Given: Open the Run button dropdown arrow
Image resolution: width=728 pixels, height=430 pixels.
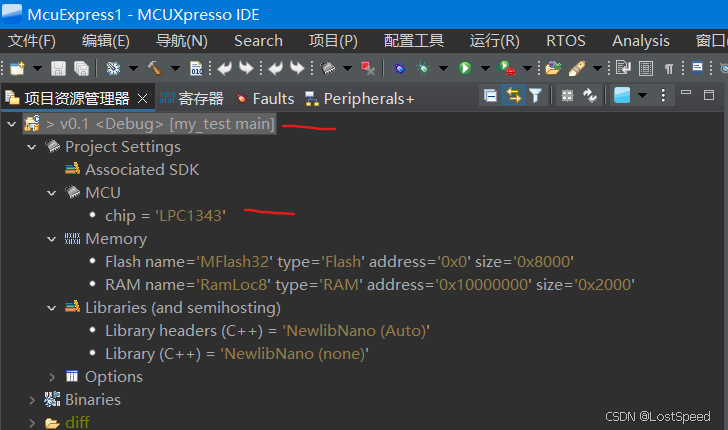Looking at the screenshot, I should [x=485, y=68].
